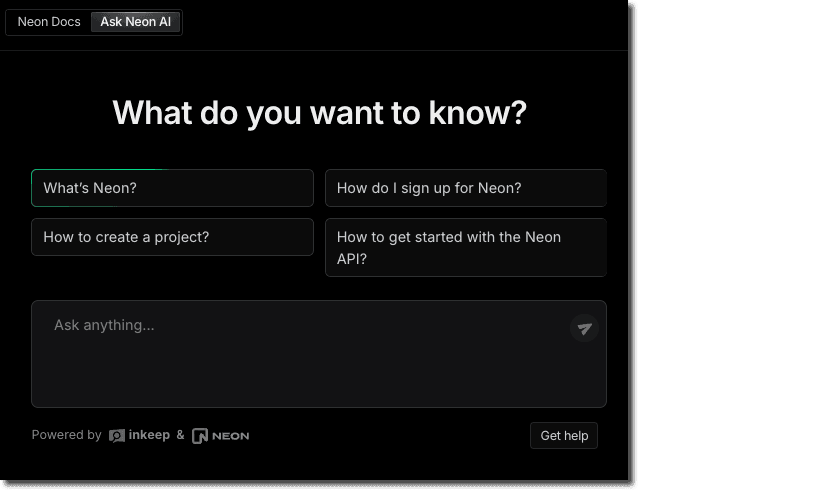Viewport: 818px width, 490px height.
Task: Click the gray backdrop outside the dialog
Action: tap(728, 245)
